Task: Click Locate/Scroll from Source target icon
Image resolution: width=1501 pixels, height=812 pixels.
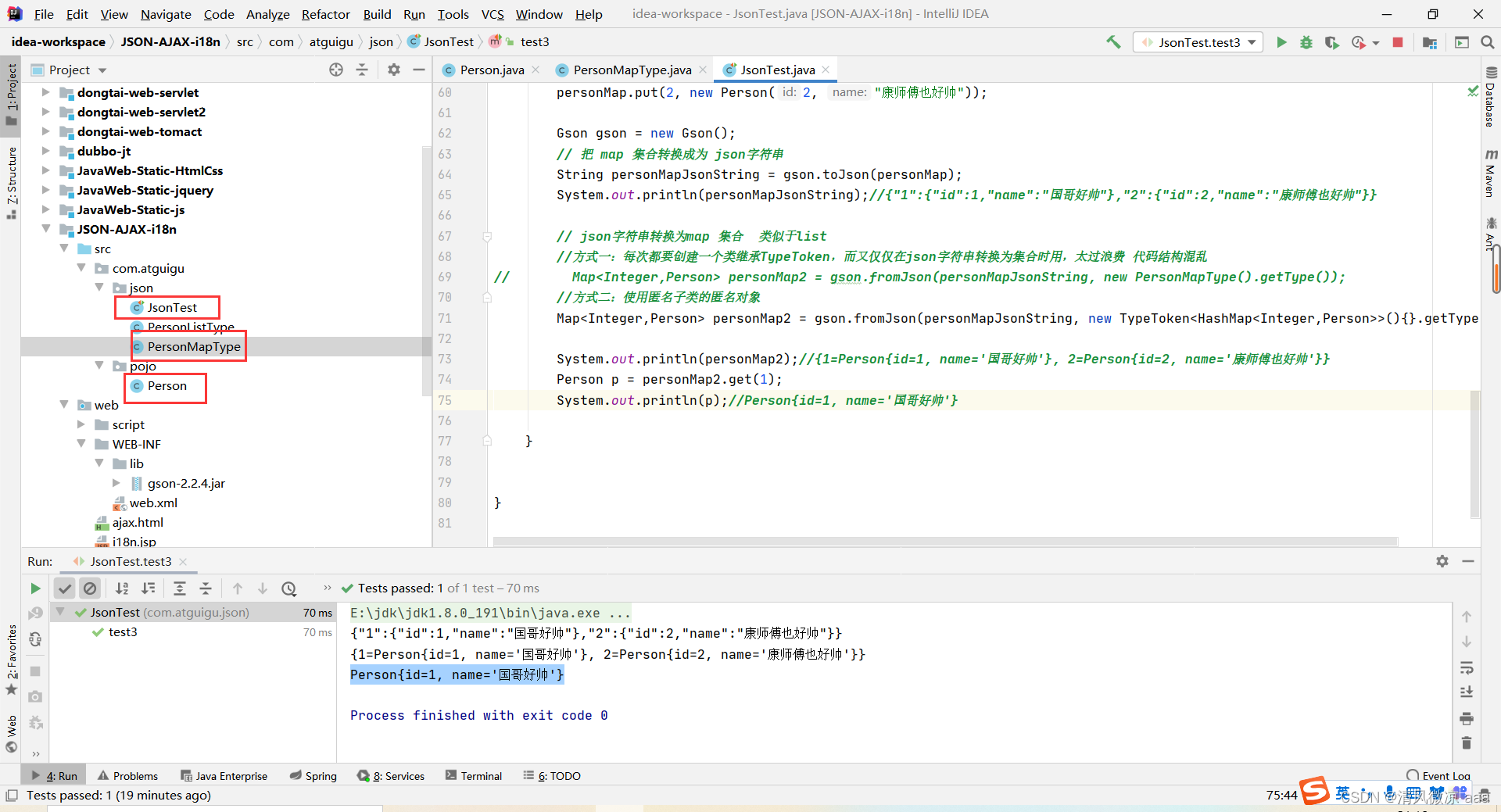Action: click(336, 70)
